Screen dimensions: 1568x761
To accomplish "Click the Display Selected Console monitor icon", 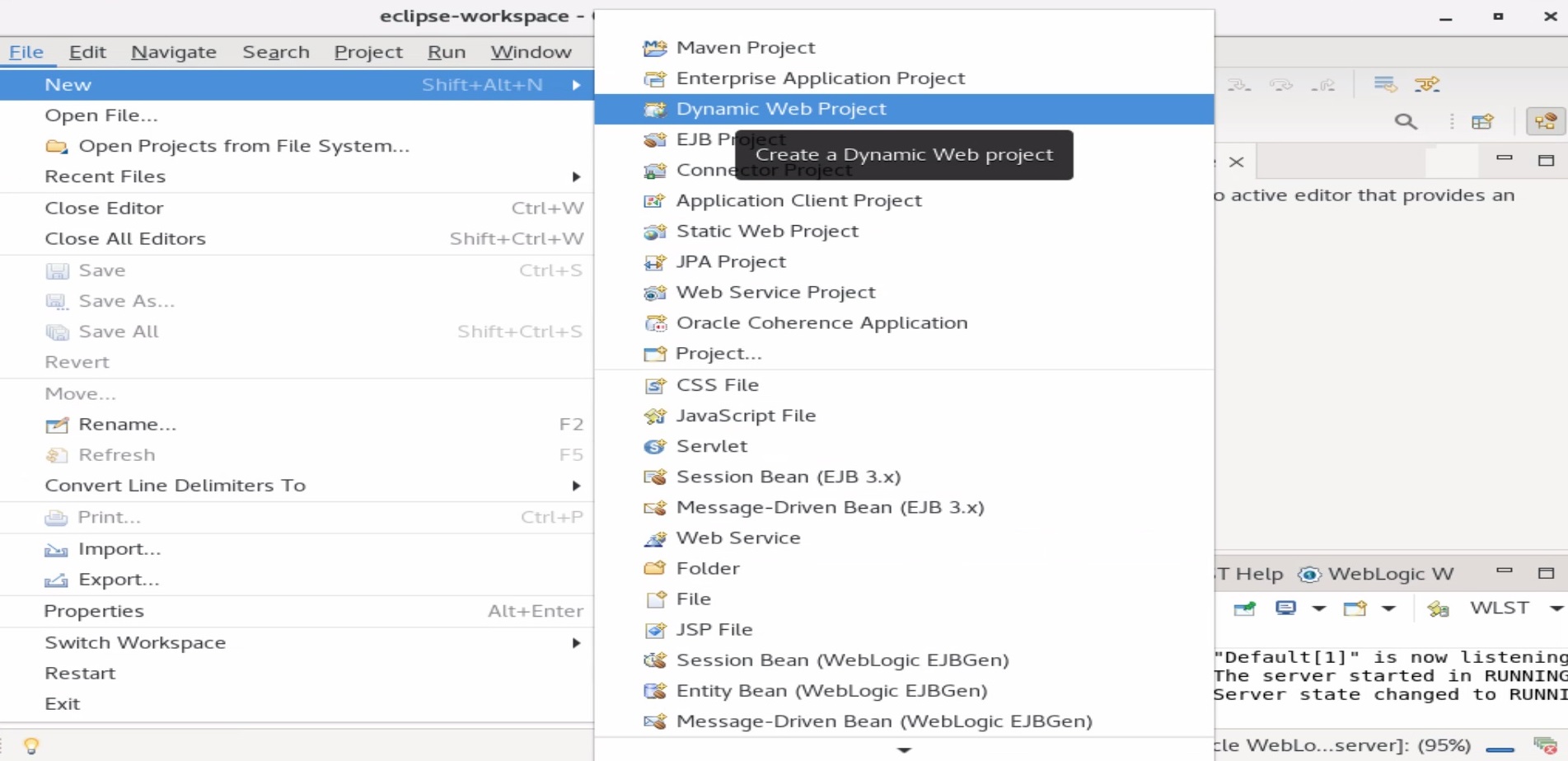I will click(1285, 608).
